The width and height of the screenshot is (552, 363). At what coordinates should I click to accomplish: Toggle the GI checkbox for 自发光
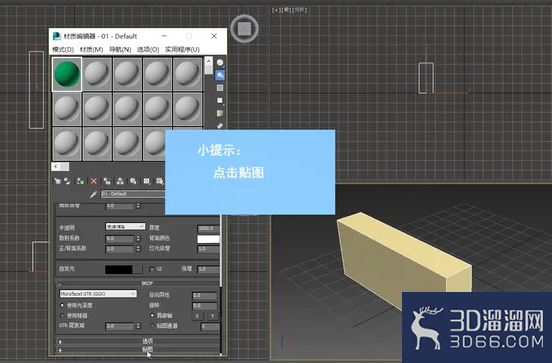point(152,269)
